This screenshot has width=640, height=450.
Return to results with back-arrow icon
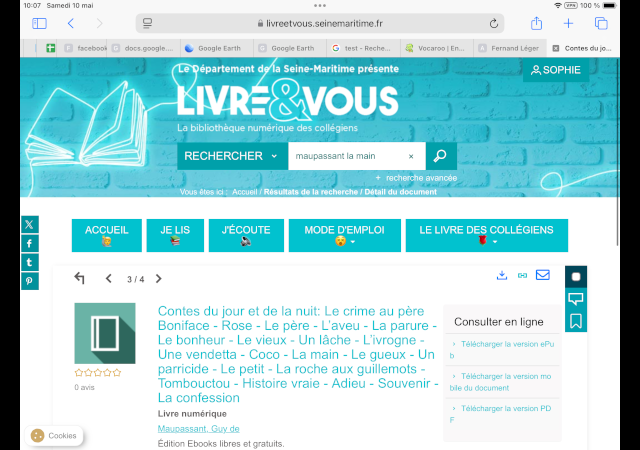80,278
